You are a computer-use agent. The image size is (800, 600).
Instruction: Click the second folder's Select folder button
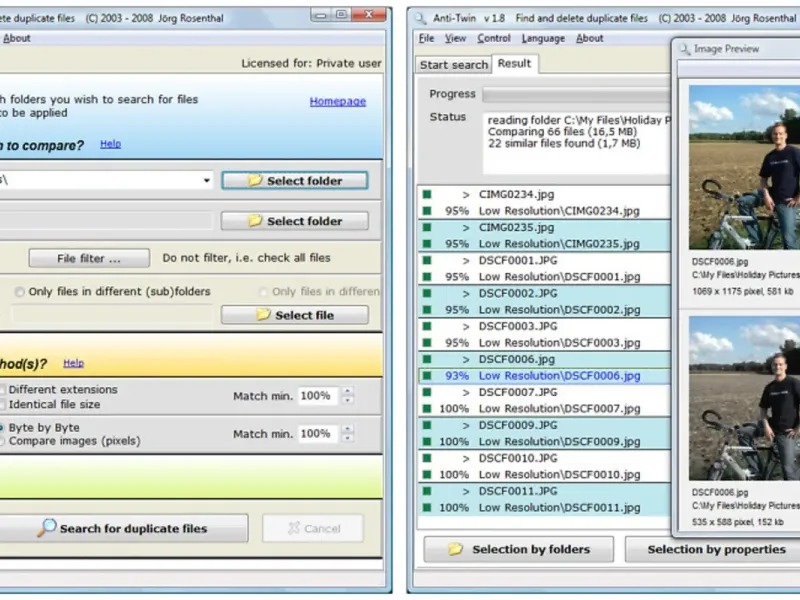[x=295, y=221]
